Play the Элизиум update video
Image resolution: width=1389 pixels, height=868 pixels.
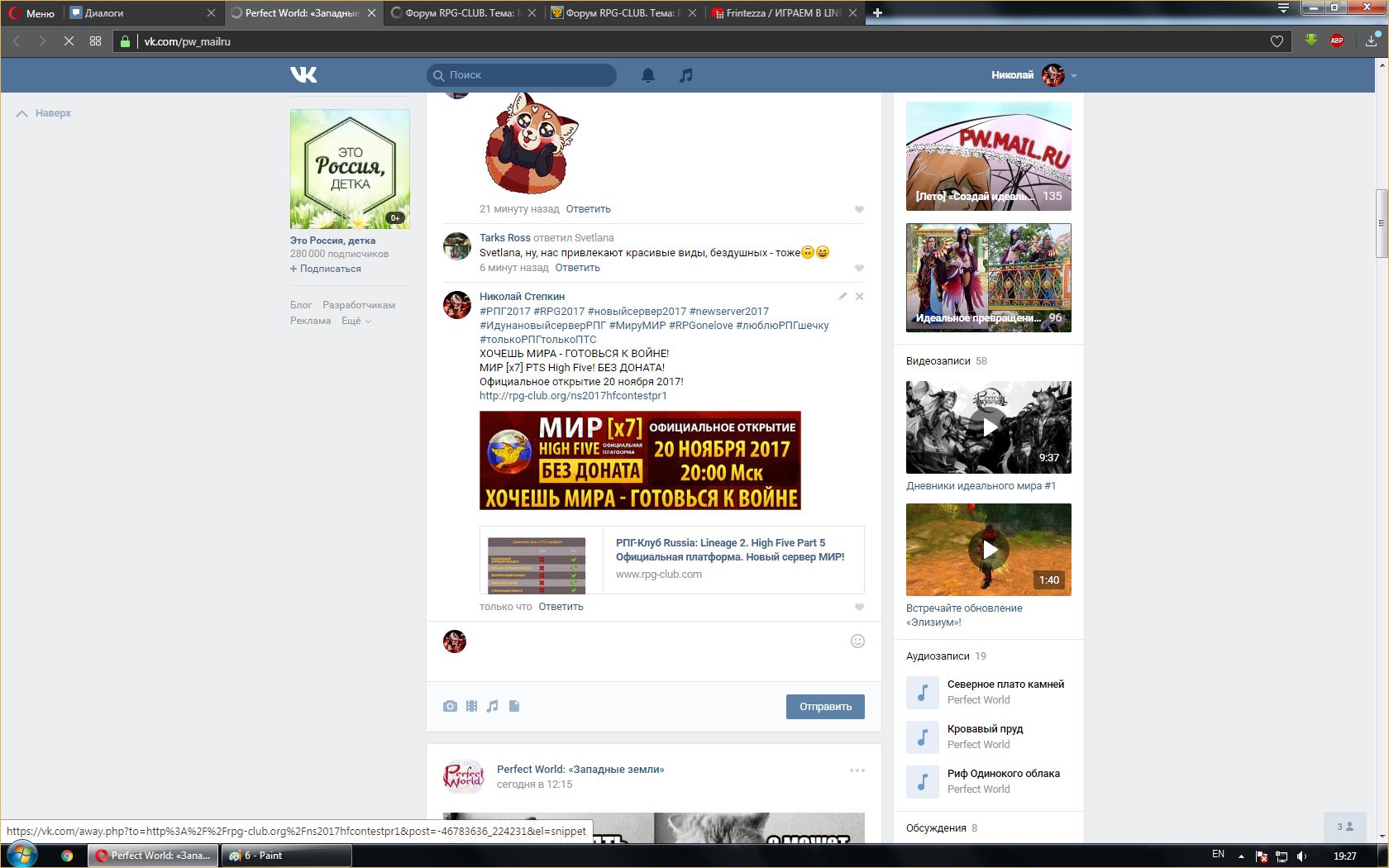point(989,550)
